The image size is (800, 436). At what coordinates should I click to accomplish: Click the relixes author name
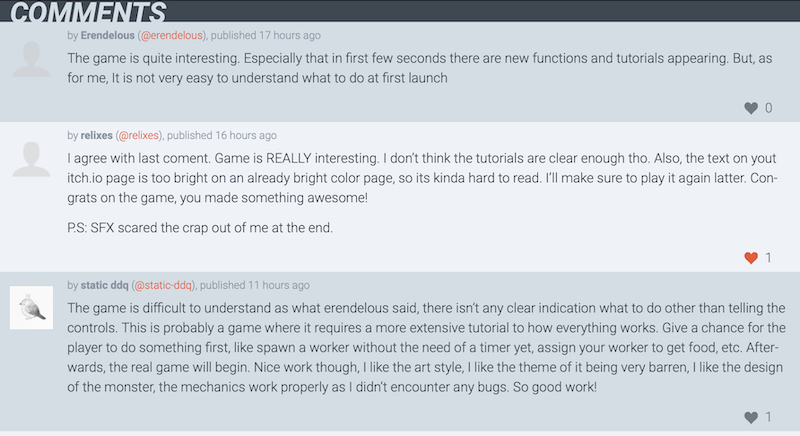(96, 135)
